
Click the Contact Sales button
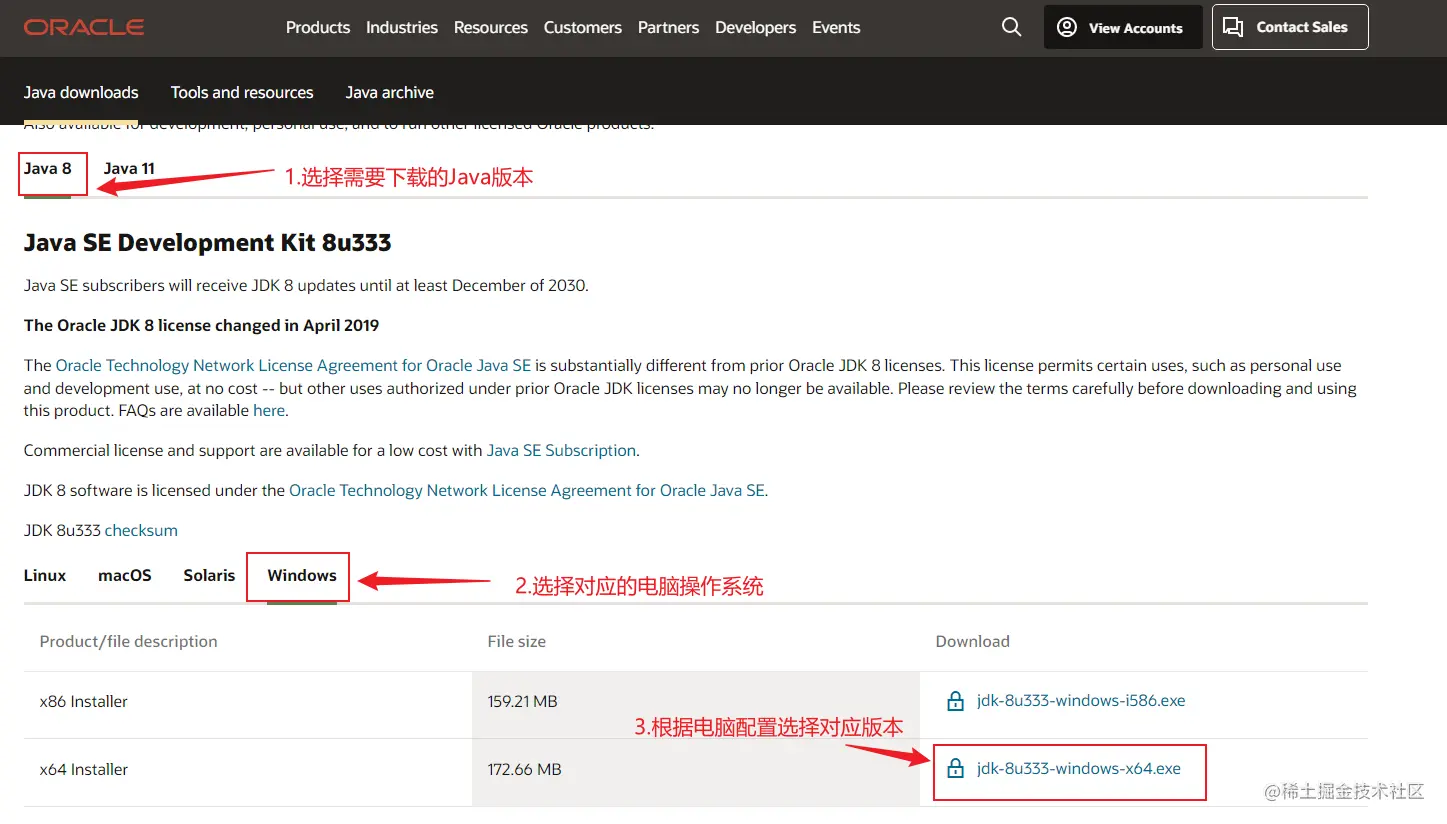click(1290, 27)
